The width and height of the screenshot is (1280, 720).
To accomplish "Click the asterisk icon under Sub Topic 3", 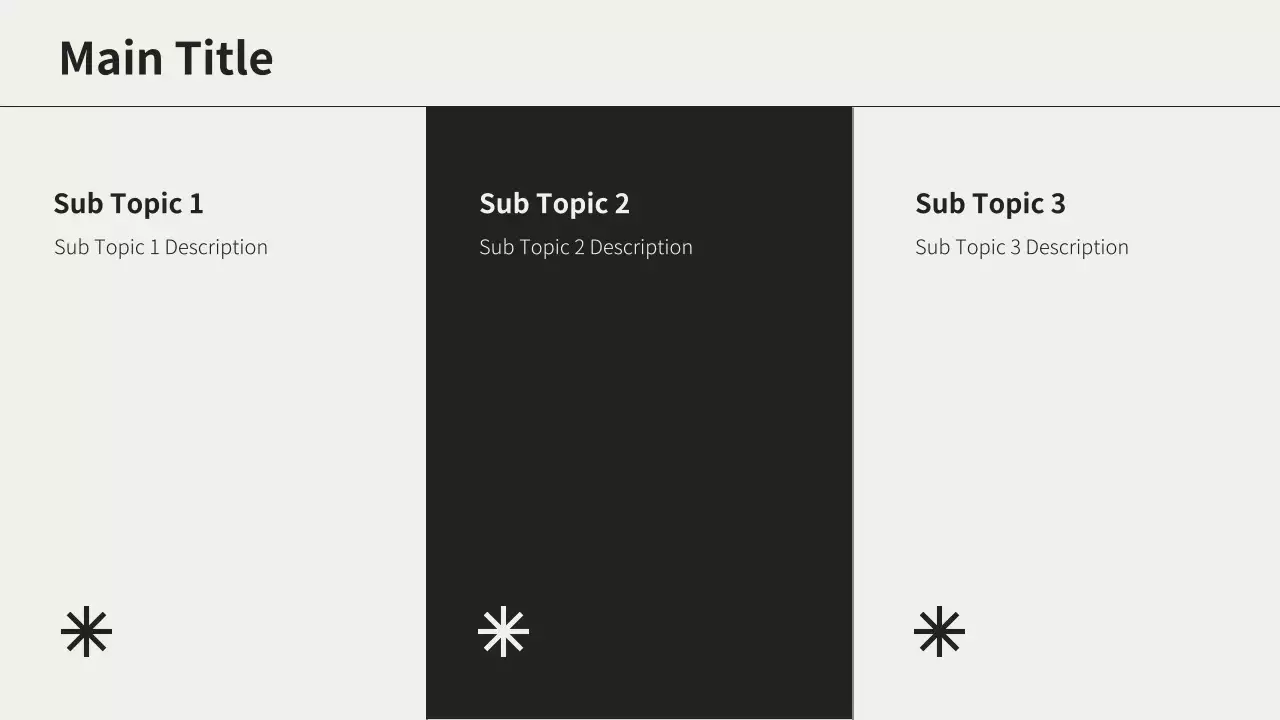I will tap(939, 632).
